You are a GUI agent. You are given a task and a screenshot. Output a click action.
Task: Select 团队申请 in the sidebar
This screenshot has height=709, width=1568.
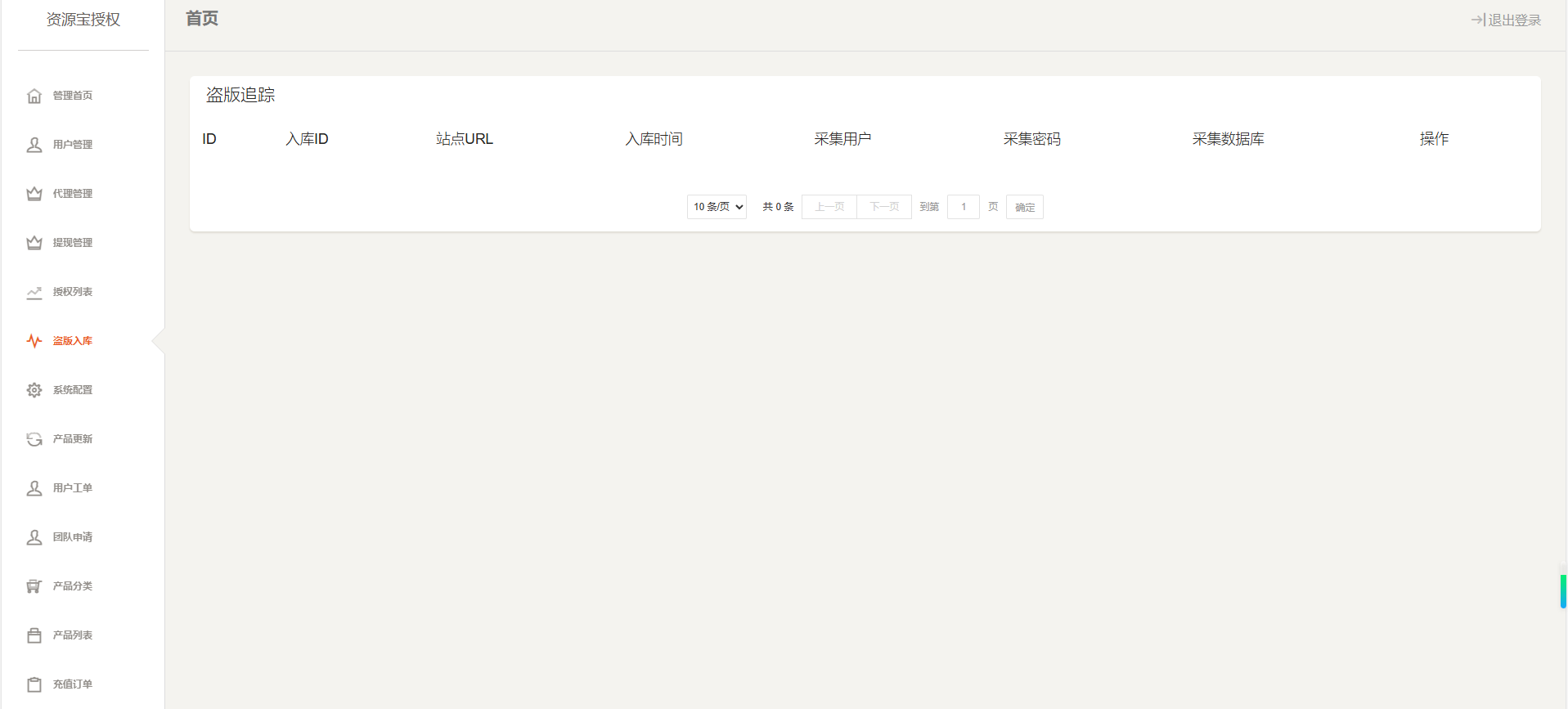(x=72, y=537)
